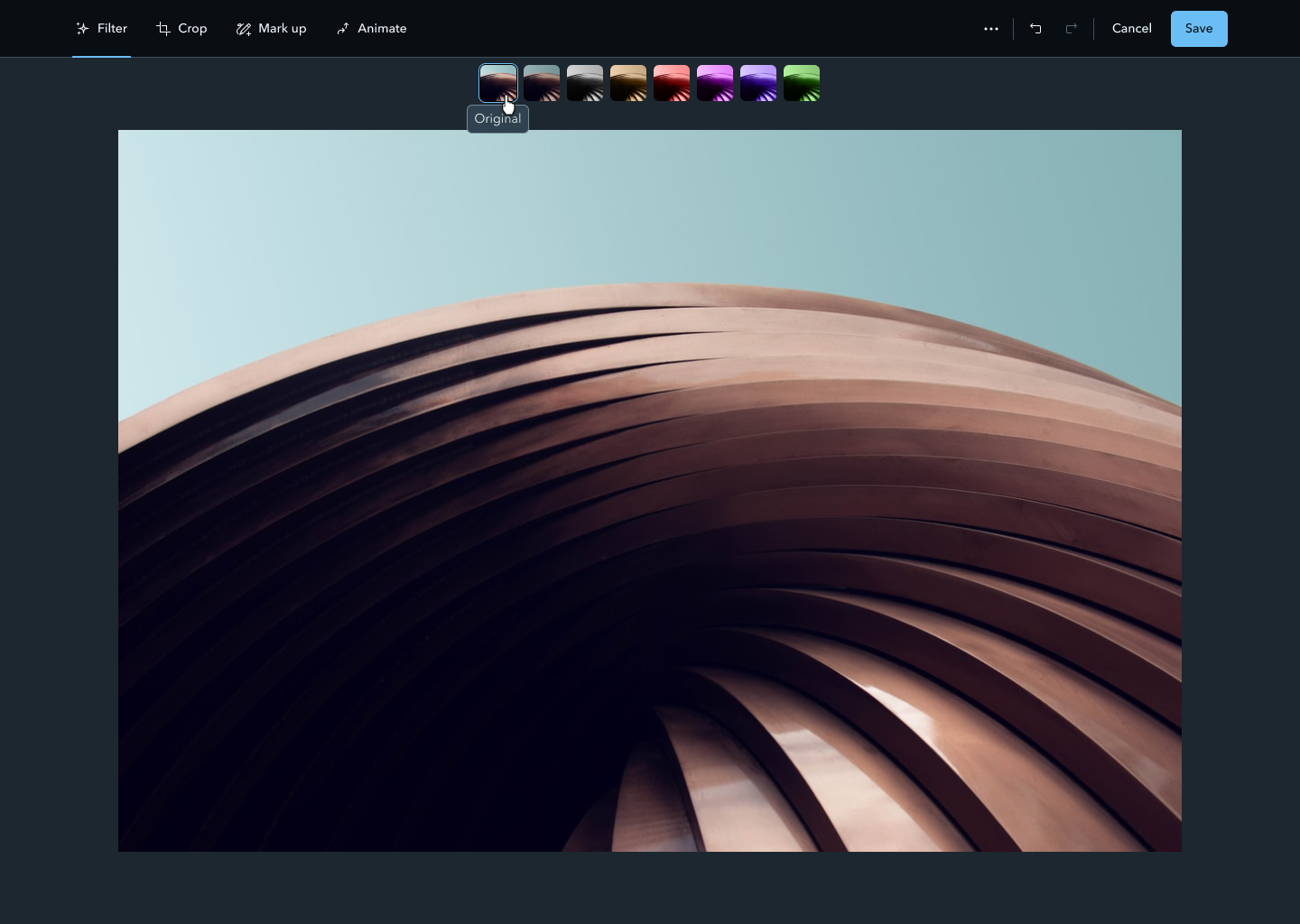Apply the magenta filter preset
The width and height of the screenshot is (1300, 924).
pos(714,82)
